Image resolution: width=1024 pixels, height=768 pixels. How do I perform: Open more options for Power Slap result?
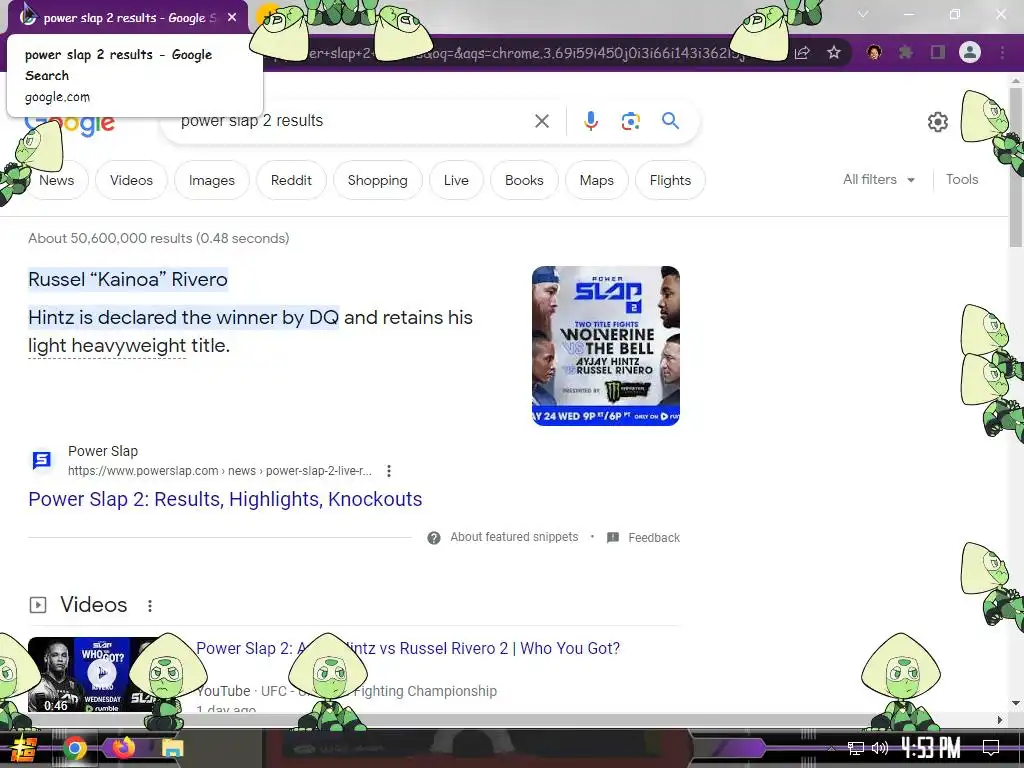[x=389, y=471]
